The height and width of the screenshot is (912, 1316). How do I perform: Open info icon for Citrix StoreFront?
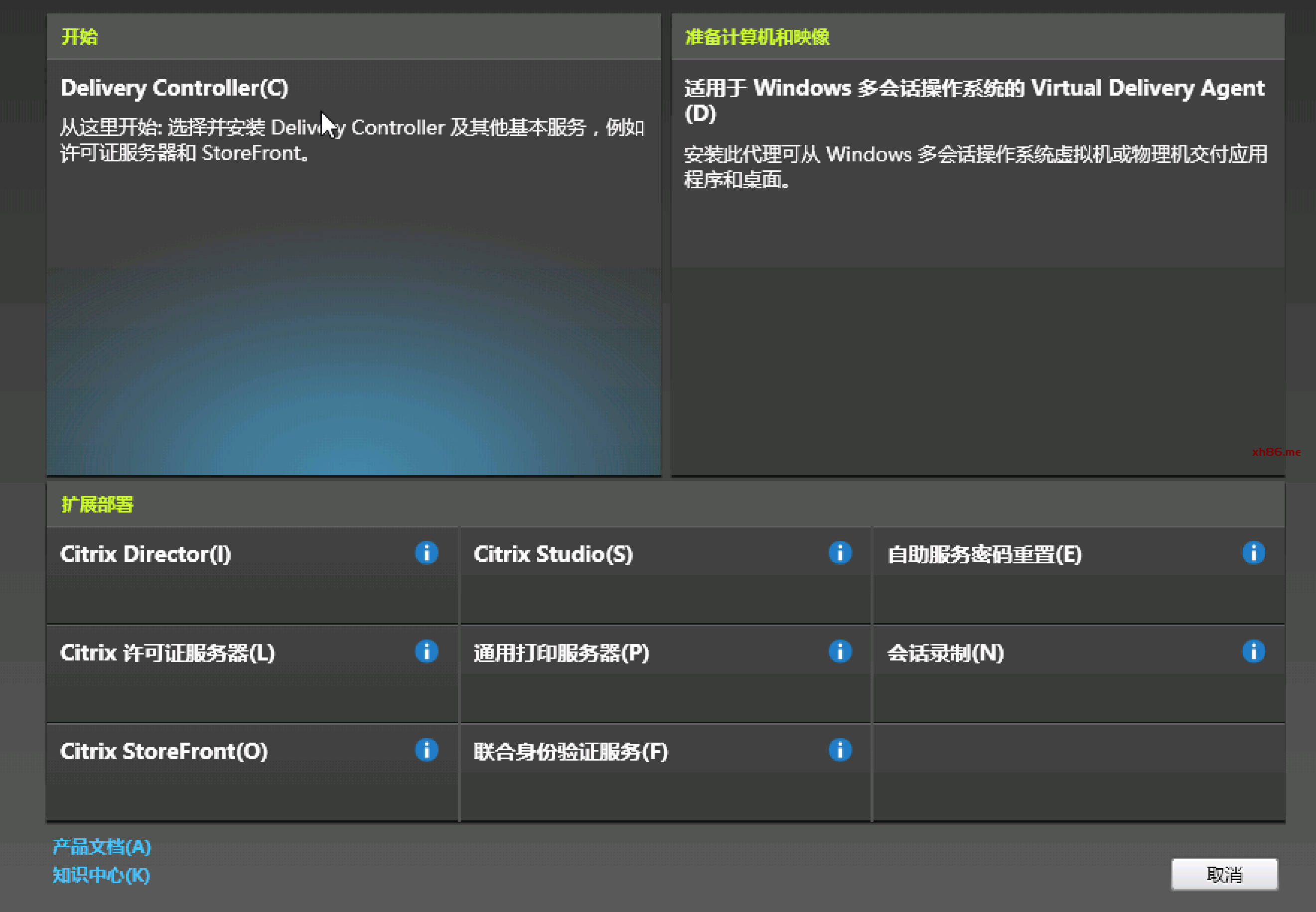click(x=427, y=750)
